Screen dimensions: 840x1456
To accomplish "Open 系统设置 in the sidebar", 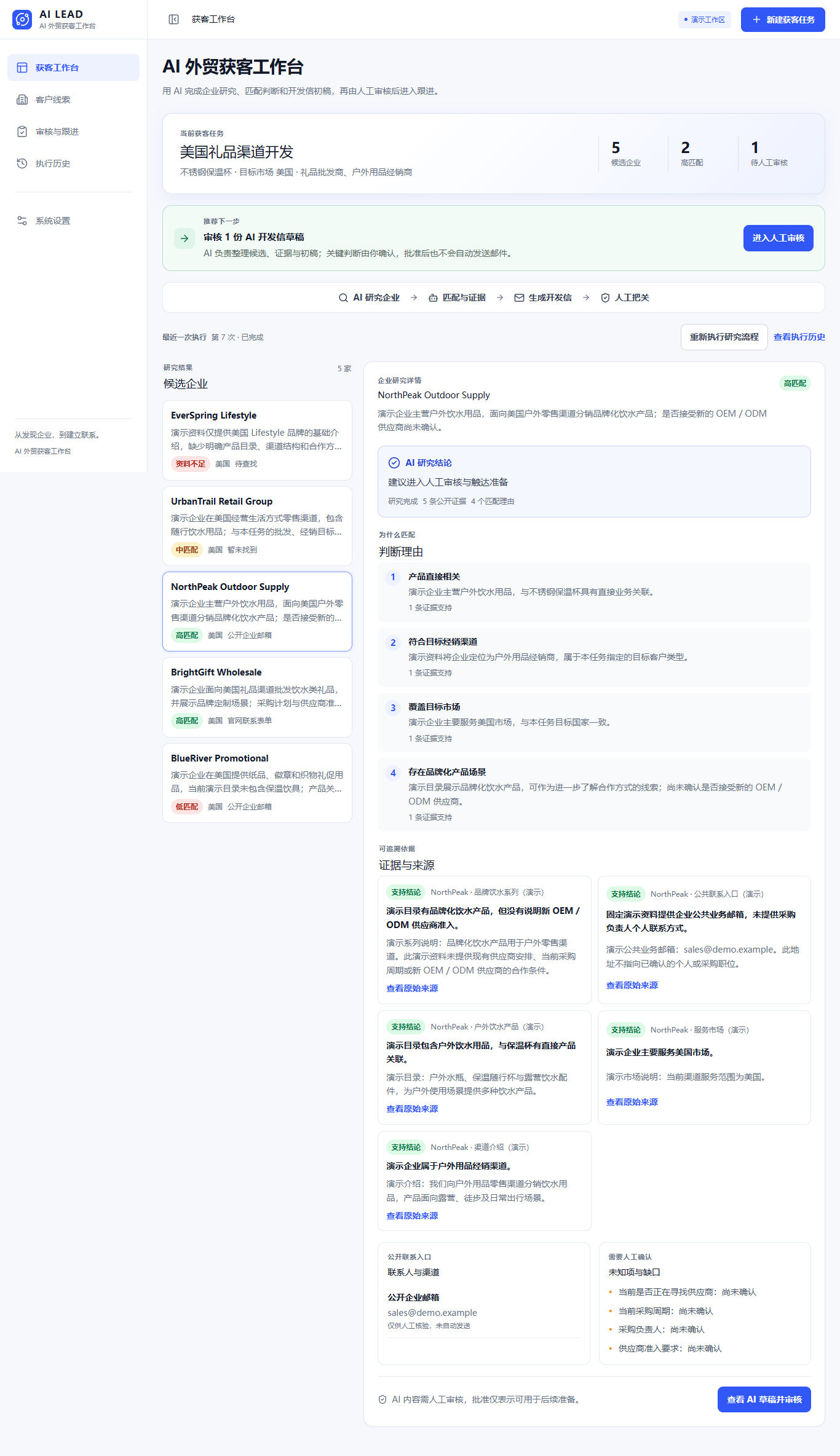I will tap(73, 221).
